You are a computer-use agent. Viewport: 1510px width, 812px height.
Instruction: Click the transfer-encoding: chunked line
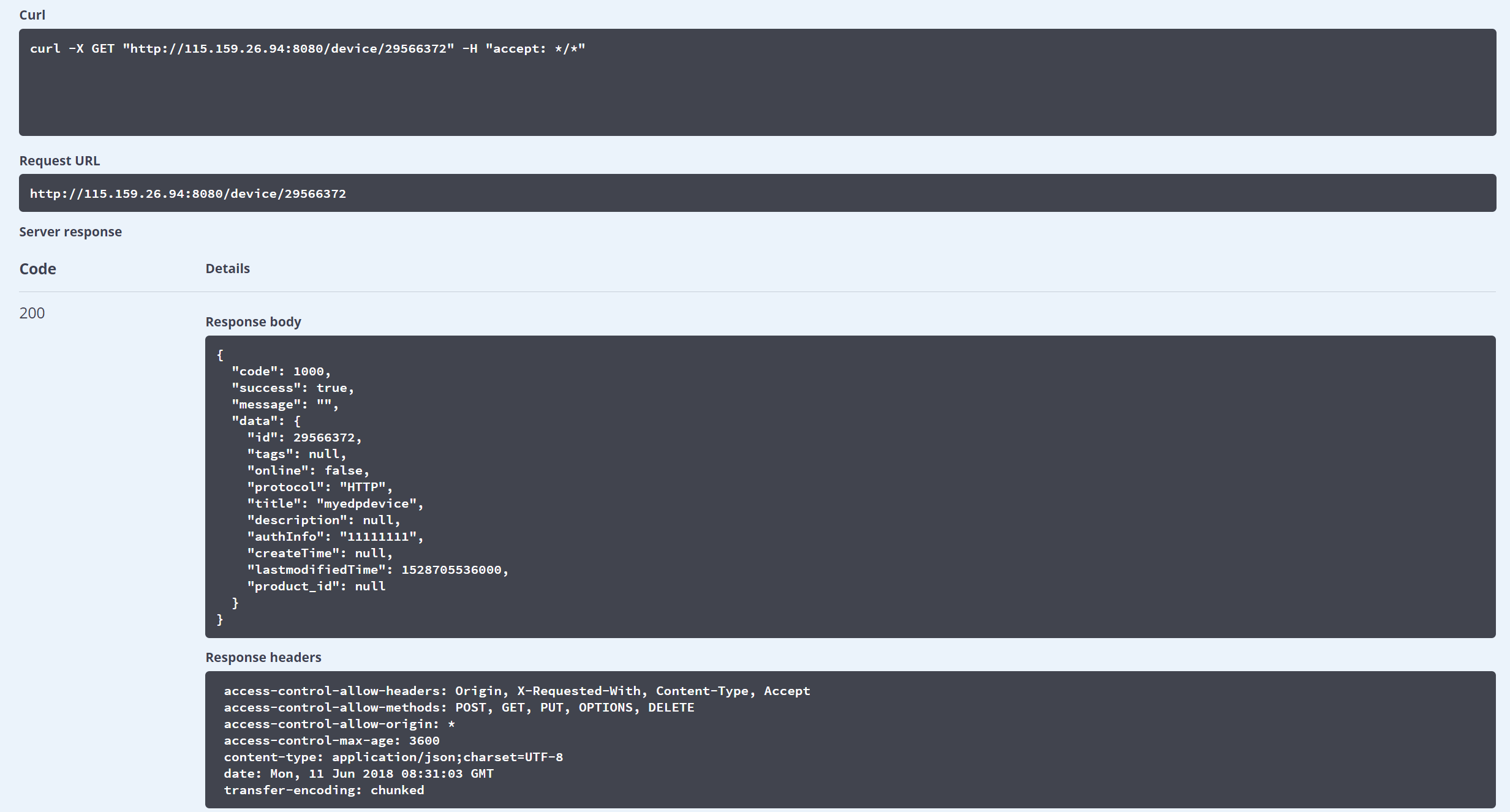click(323, 790)
